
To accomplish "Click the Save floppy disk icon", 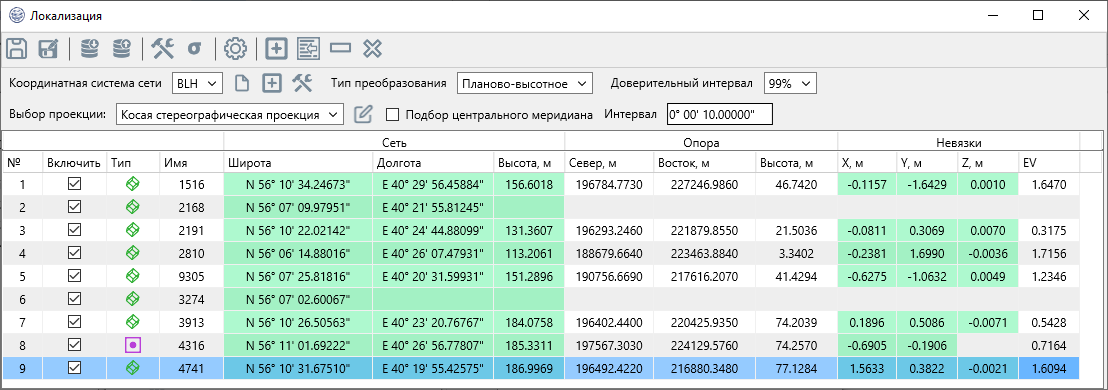I will tap(16, 49).
